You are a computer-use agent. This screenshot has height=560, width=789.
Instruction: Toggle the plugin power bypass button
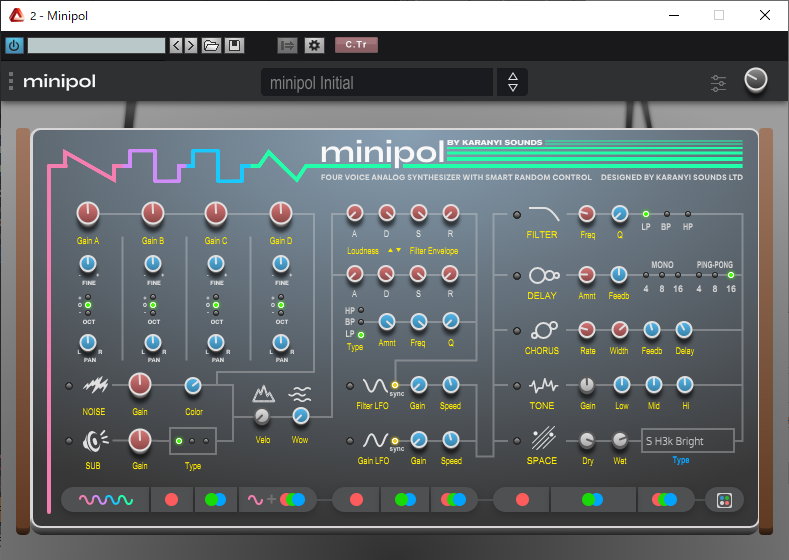click(x=14, y=45)
